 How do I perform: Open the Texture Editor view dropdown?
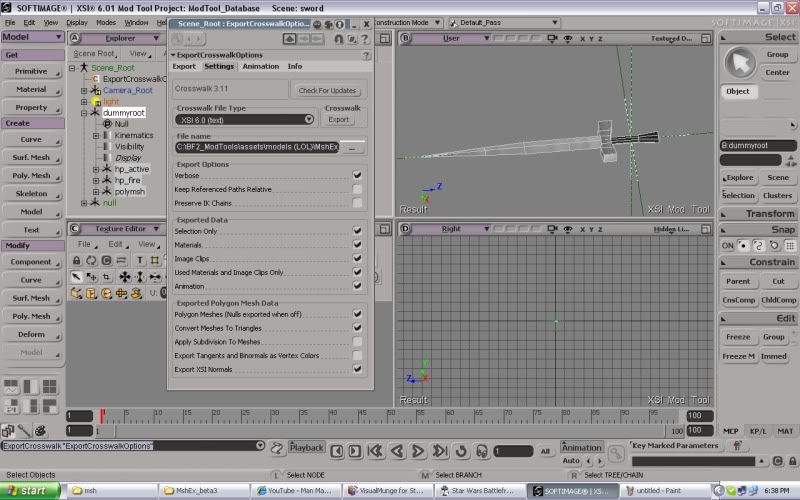click(122, 229)
